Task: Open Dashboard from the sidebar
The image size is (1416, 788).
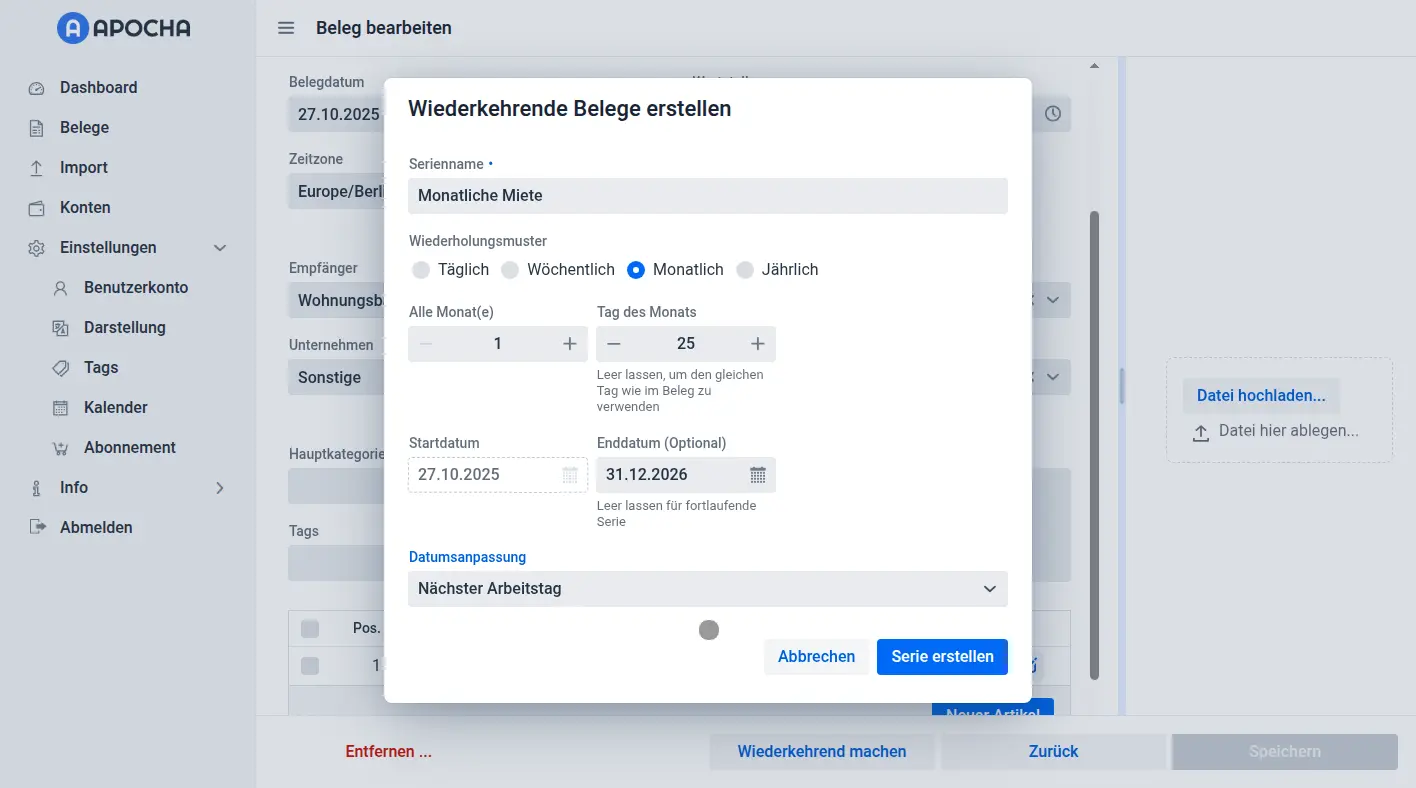Action: [98, 88]
